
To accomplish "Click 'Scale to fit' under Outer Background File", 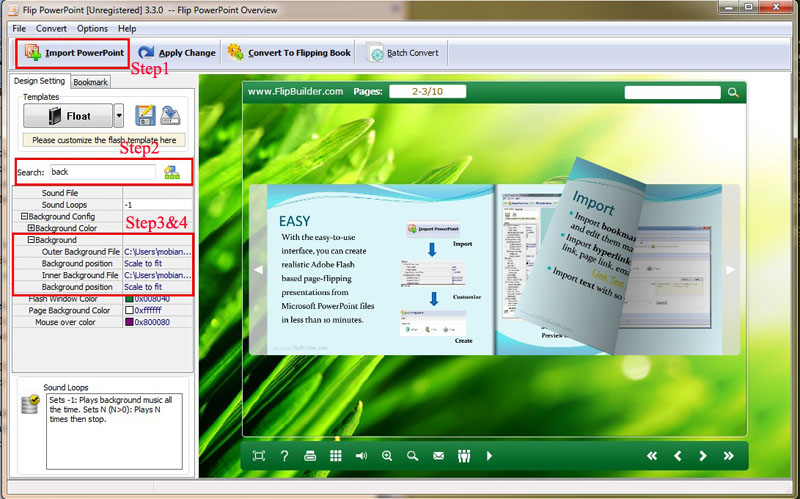I will [x=143, y=263].
